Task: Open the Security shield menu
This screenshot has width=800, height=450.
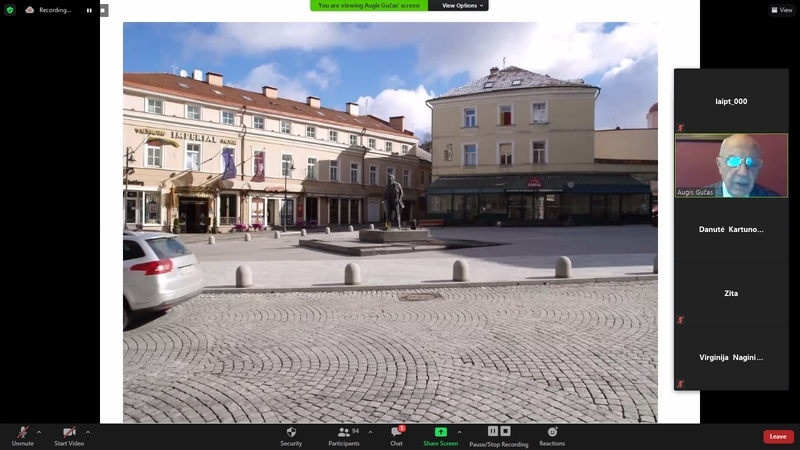Action: (x=291, y=435)
